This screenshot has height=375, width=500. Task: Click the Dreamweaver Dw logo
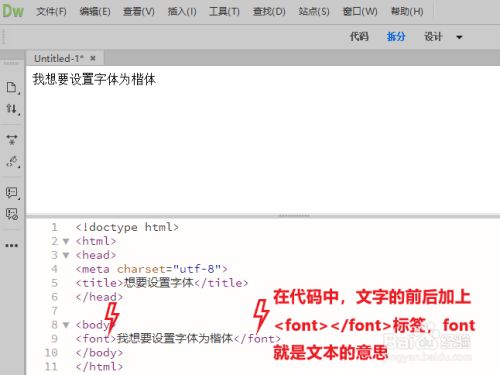(13, 11)
